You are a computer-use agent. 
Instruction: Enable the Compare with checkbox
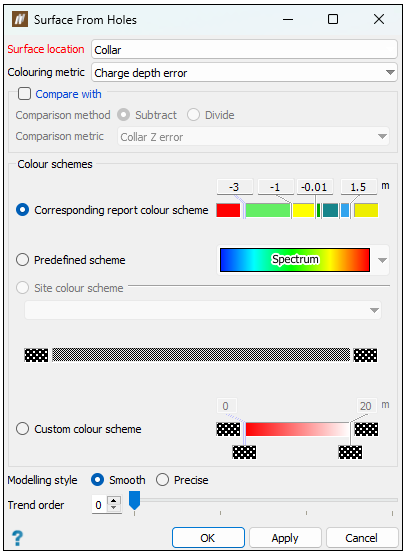click(x=25, y=94)
